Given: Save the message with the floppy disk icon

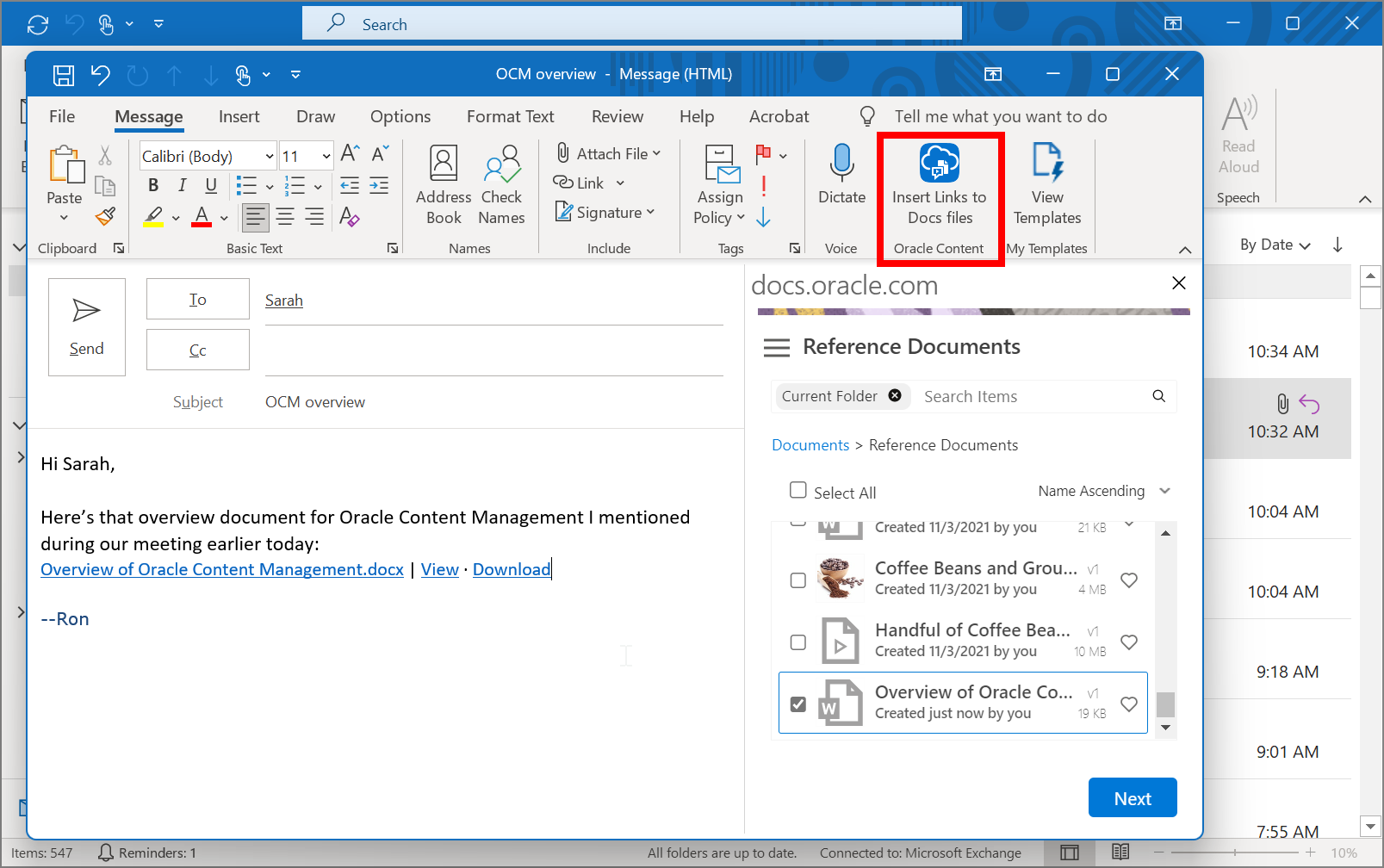Looking at the screenshot, I should click(x=64, y=75).
